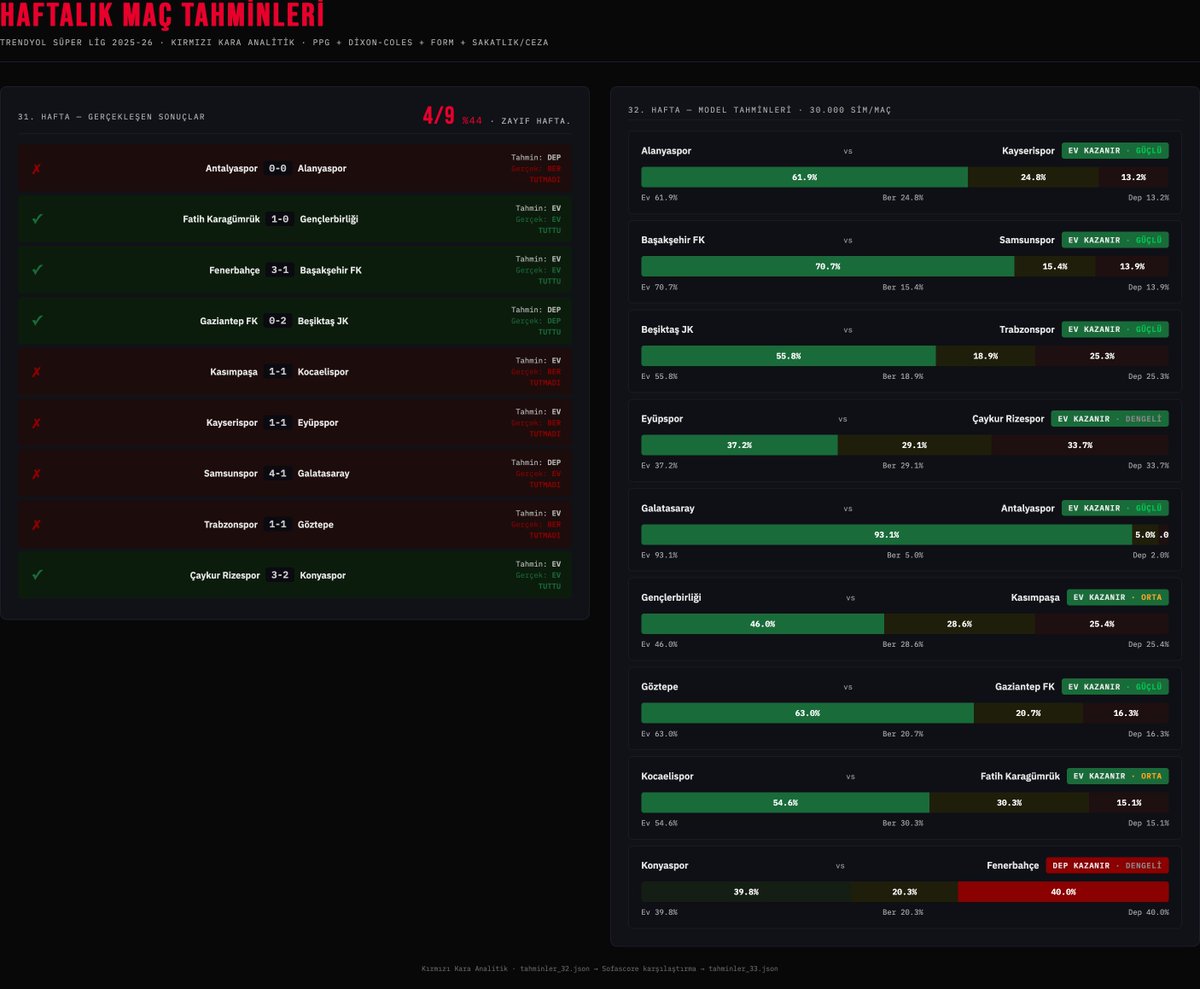This screenshot has width=1200, height=989.
Task: Click TUTMADI on the Samsunspor 4-1 Galatasaray row
Action: pos(545,485)
